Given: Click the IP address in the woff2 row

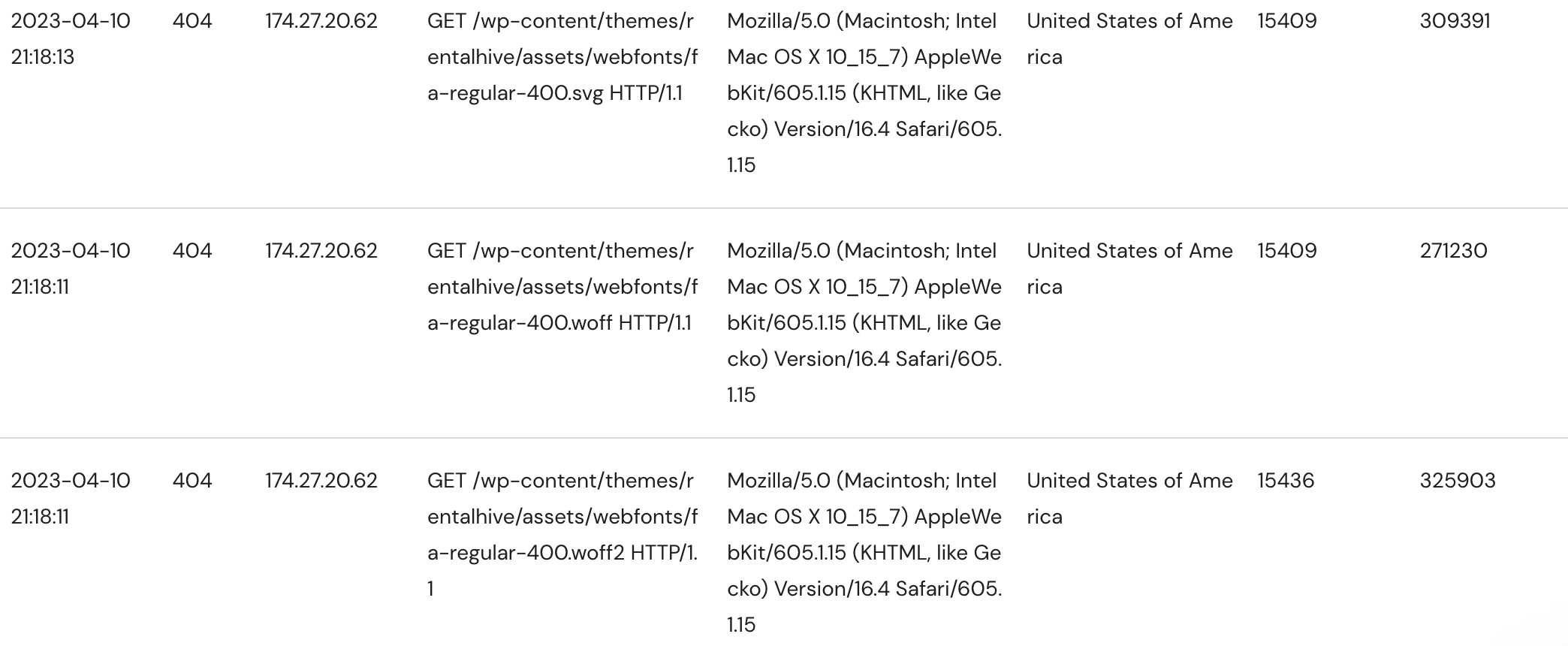Looking at the screenshot, I should [x=321, y=481].
